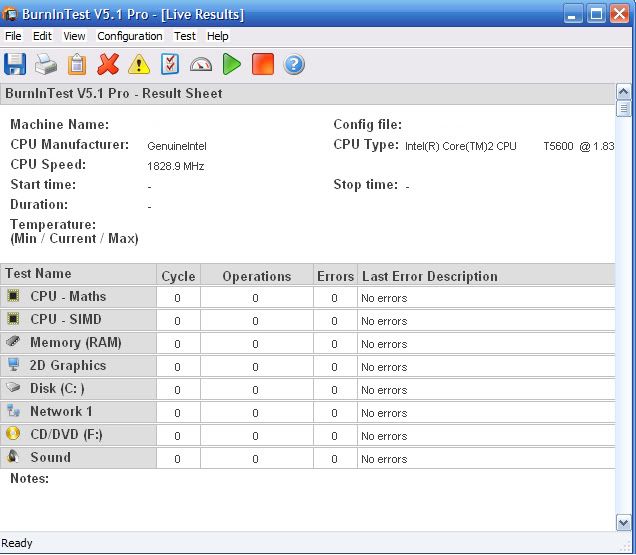Image resolution: width=636 pixels, height=555 pixels.
Task: Click the vertical scrollbar thumb
Action: coord(623,109)
